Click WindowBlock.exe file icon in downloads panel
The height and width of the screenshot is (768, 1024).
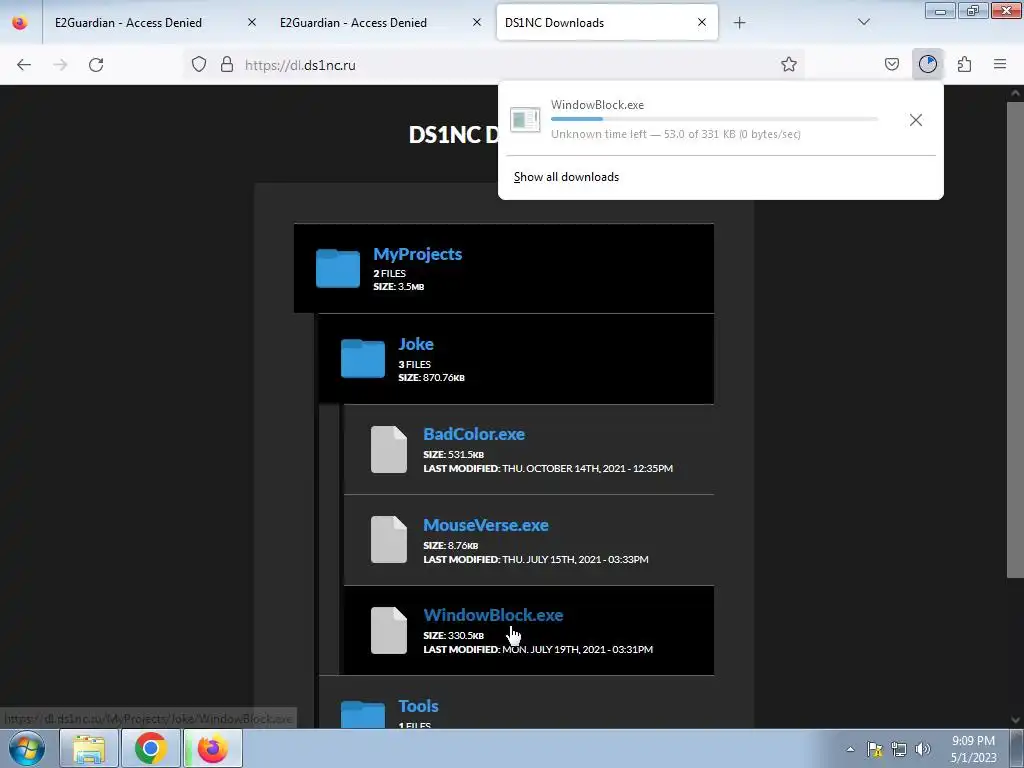(525, 120)
